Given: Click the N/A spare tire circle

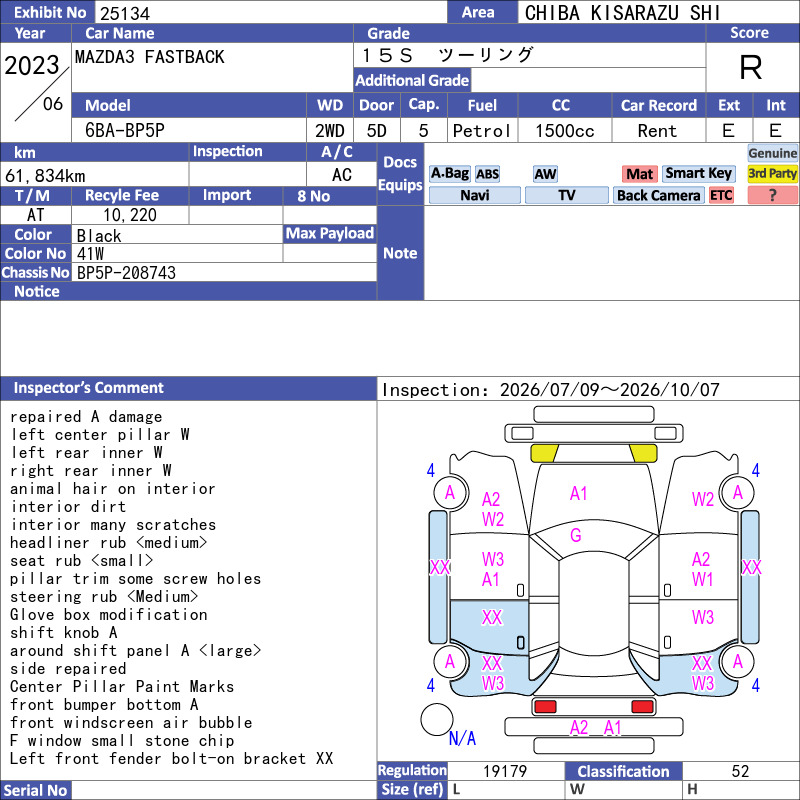Looking at the screenshot, I should [x=437, y=719].
